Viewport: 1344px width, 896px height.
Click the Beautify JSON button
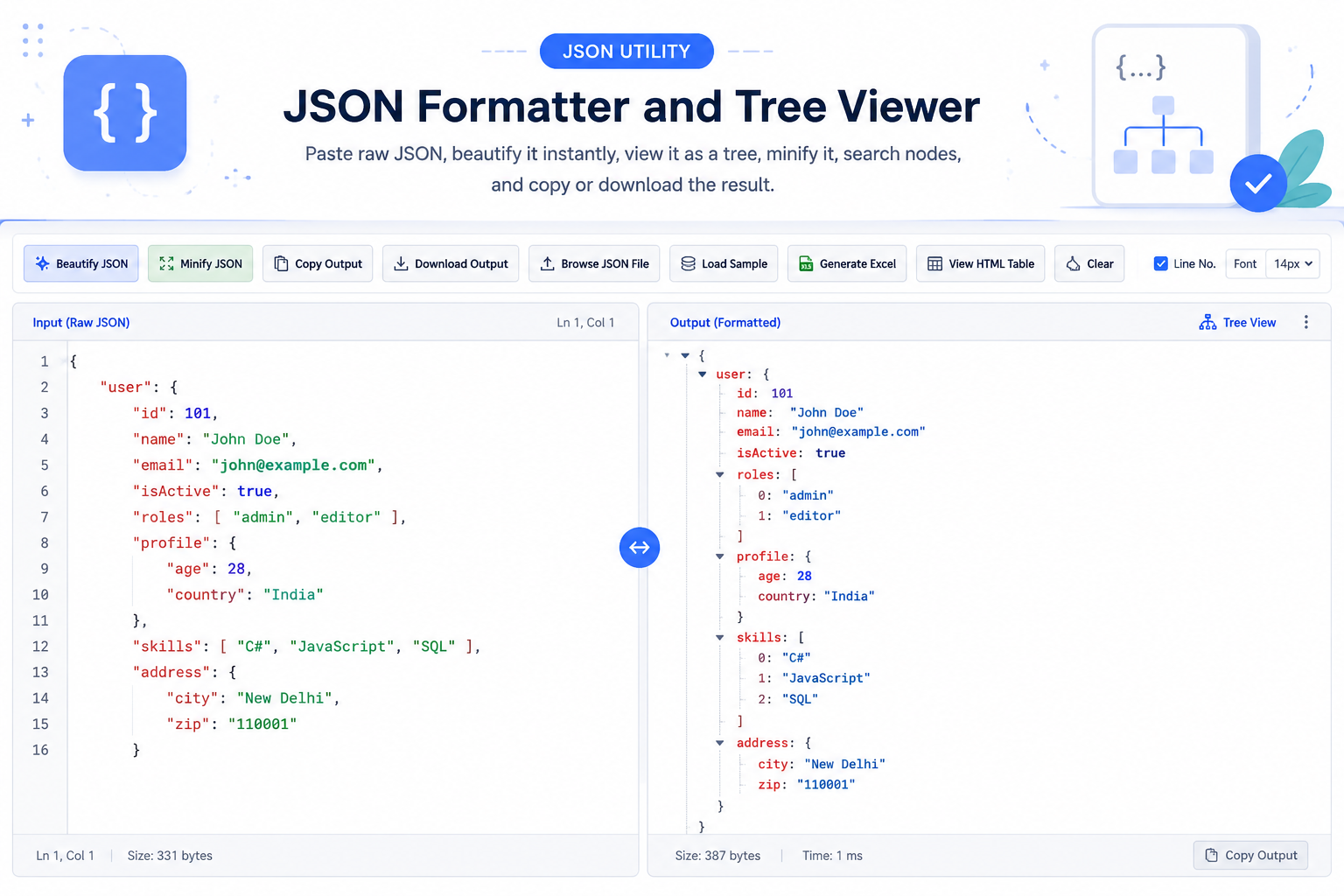81,263
